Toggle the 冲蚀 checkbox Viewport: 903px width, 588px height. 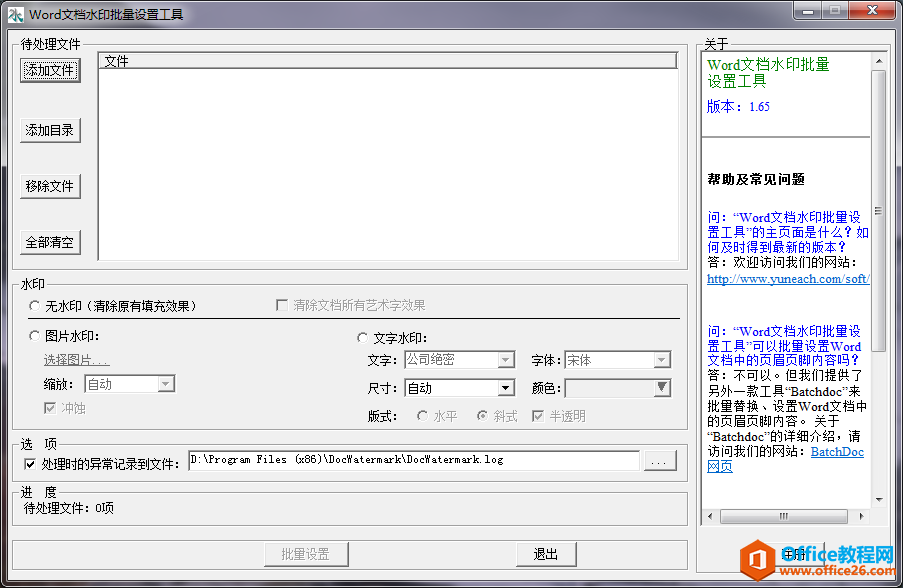click(x=50, y=408)
